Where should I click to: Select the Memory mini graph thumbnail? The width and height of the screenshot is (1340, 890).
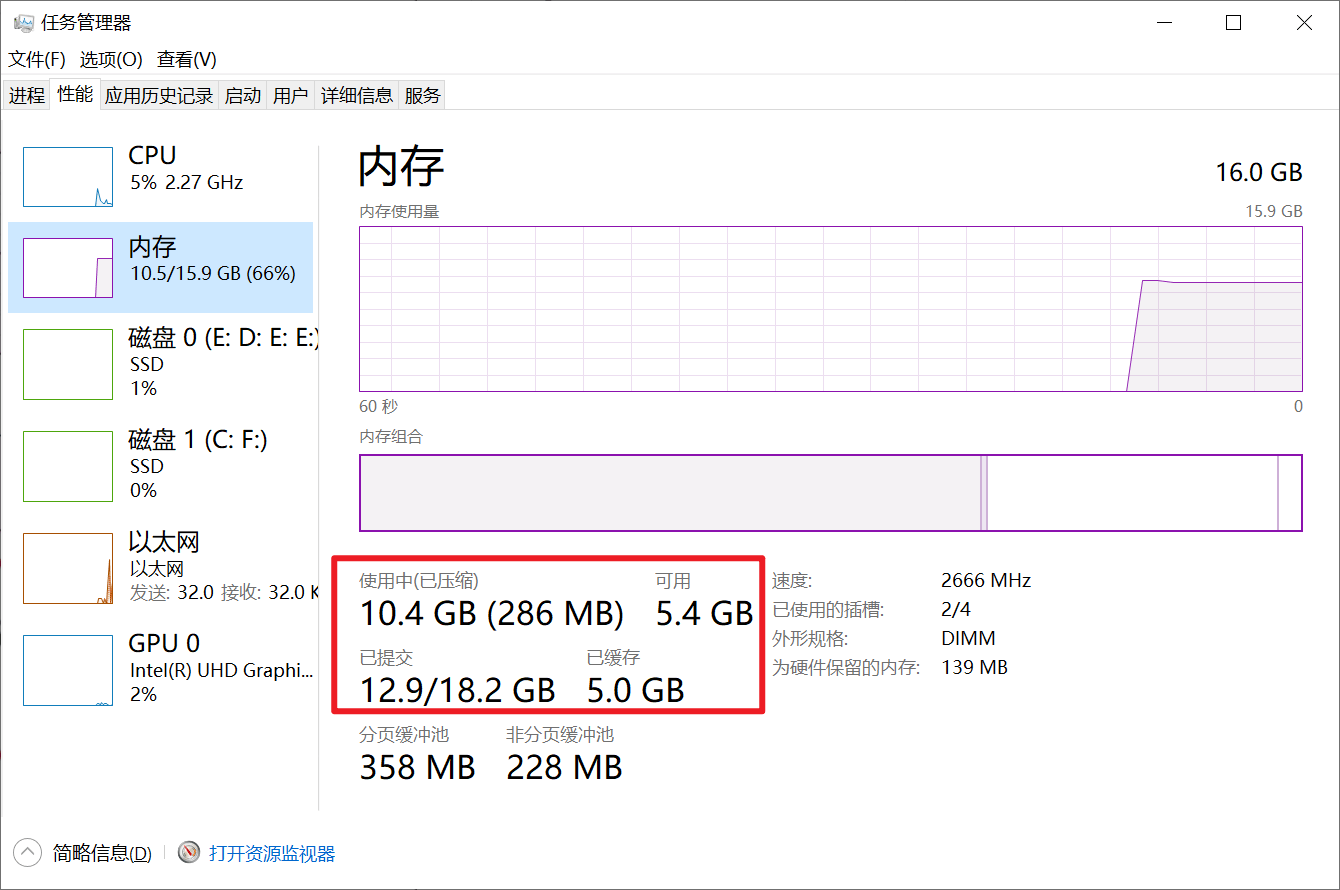click(x=68, y=268)
